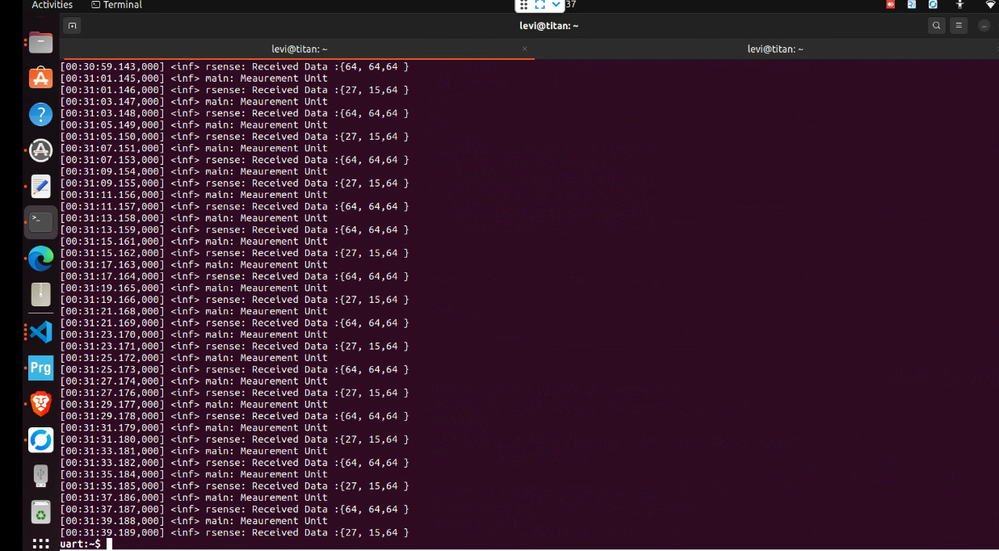Viewport: 999px width, 551px height.
Task: Click the new tab button in the terminal header
Action: point(72,25)
